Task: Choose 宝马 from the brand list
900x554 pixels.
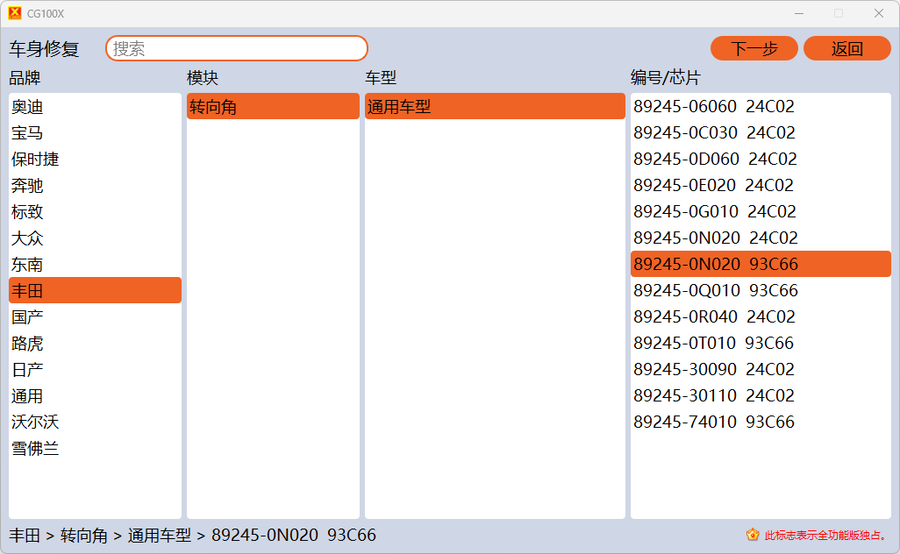Action: [28, 133]
